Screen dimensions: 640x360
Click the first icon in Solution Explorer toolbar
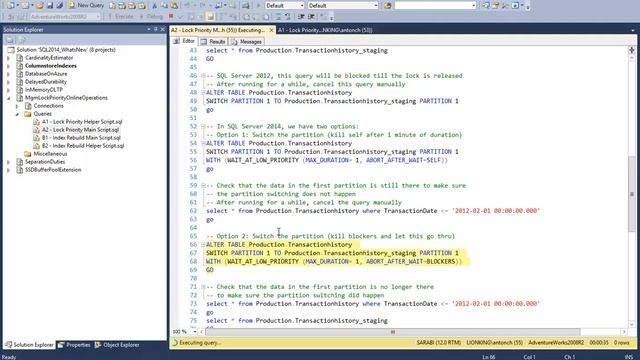[x=10, y=40]
